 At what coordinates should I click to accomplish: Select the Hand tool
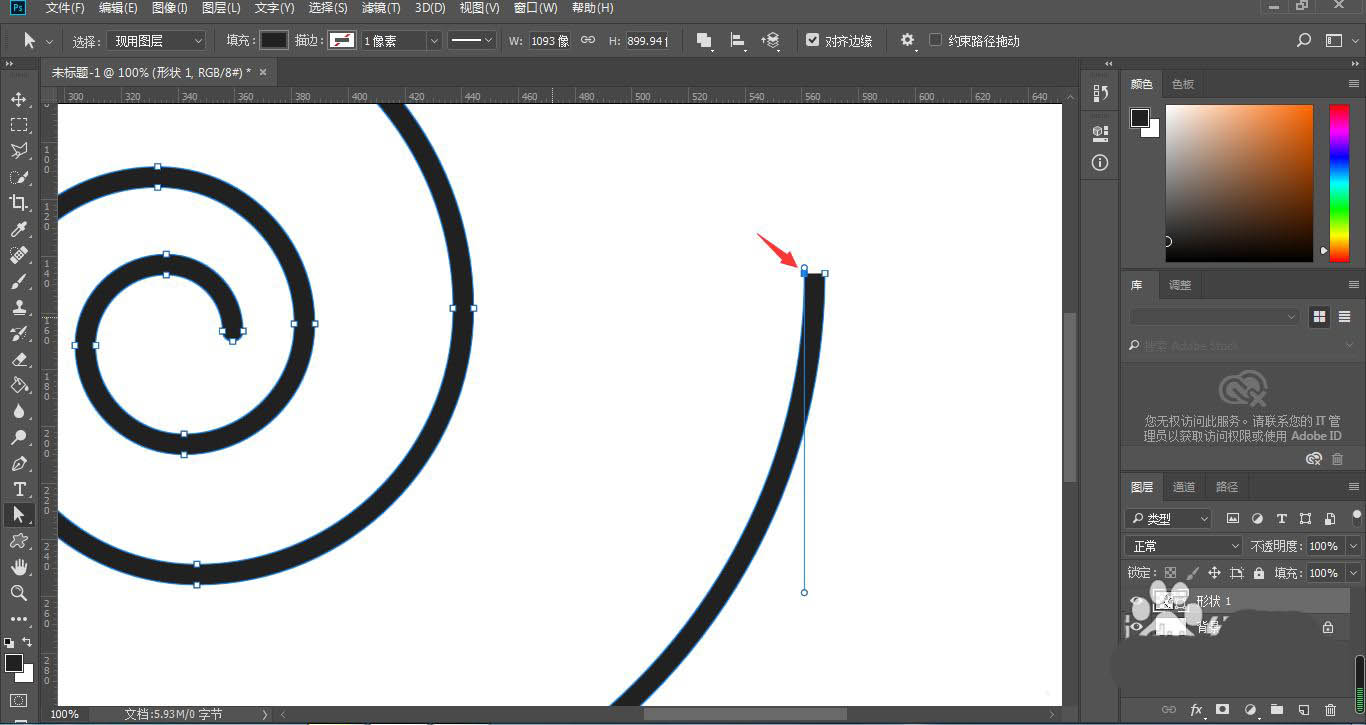coord(18,567)
